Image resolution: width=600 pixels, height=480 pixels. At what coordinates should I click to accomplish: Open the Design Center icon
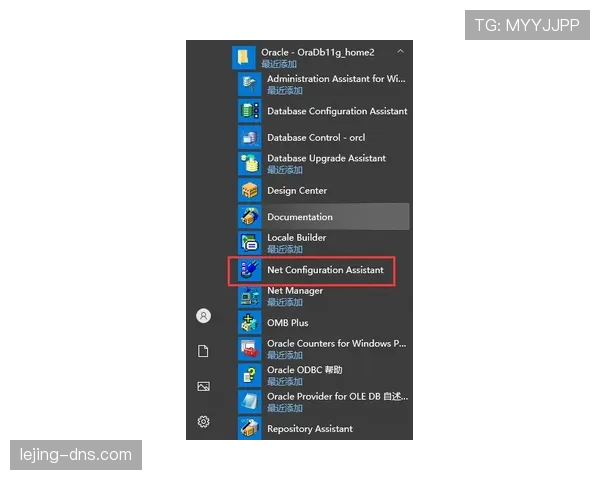[249, 190]
